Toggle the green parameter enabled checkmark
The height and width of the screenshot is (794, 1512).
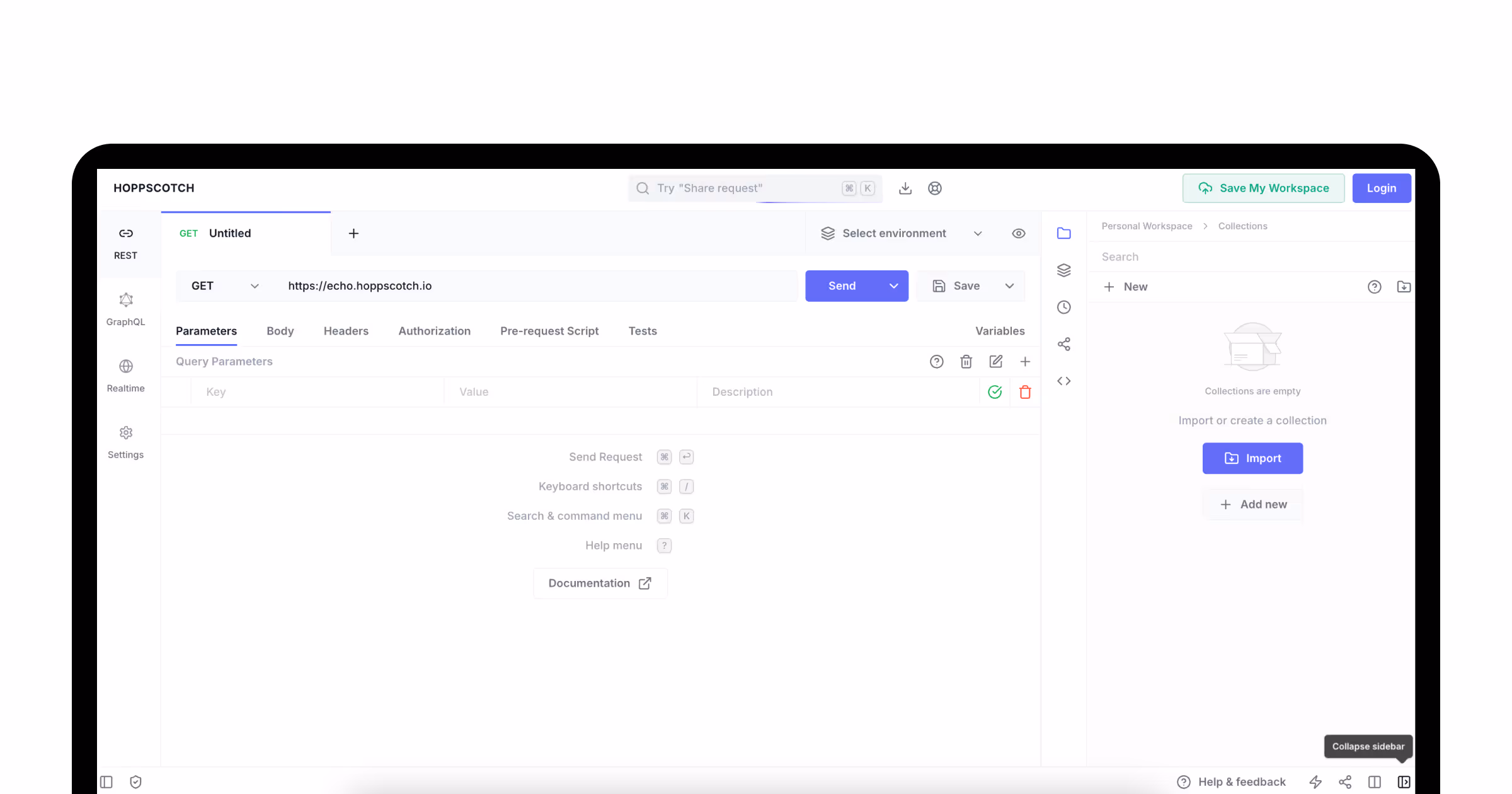point(995,392)
